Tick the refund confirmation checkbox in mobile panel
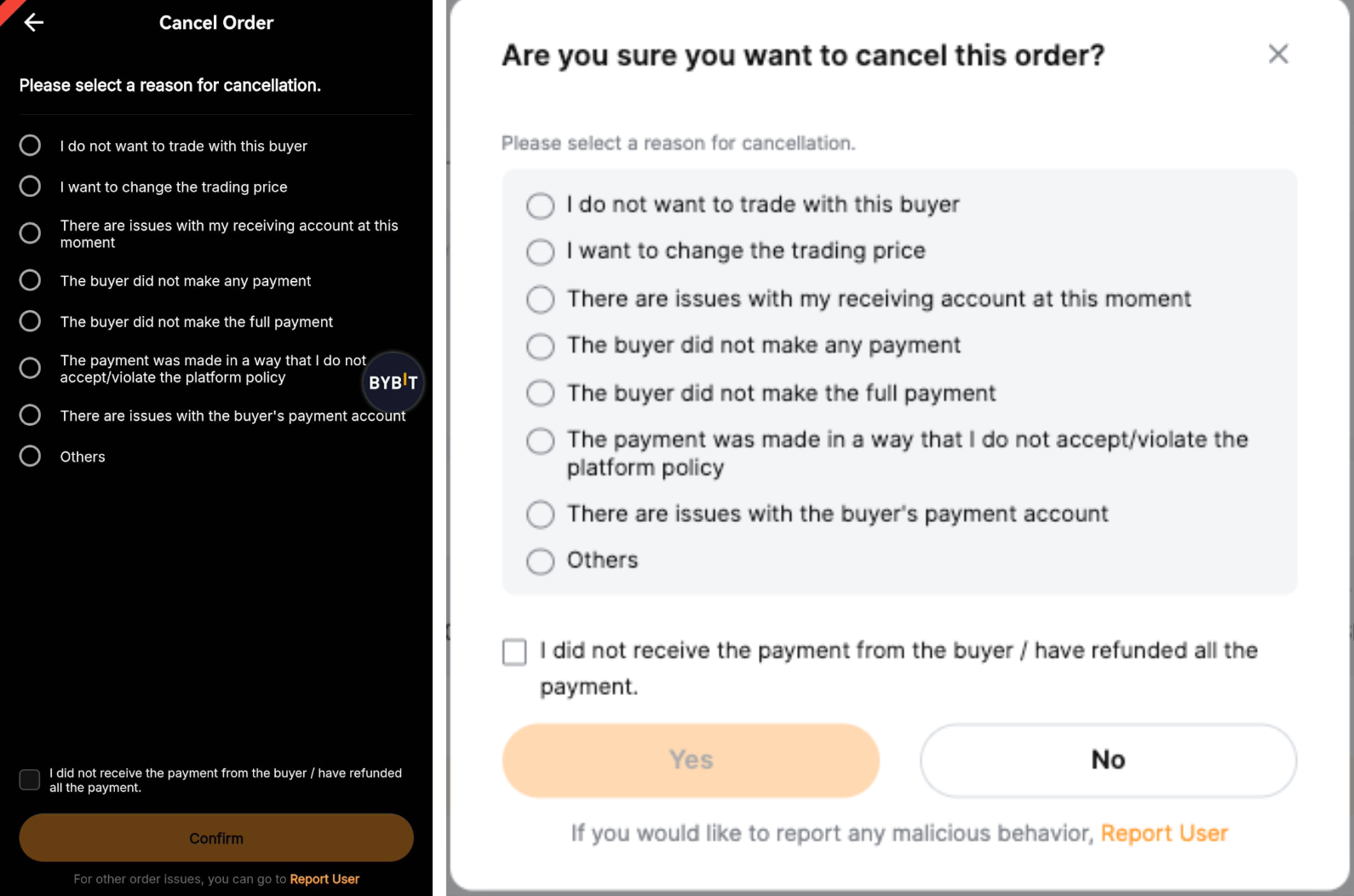1354x896 pixels. [x=30, y=779]
